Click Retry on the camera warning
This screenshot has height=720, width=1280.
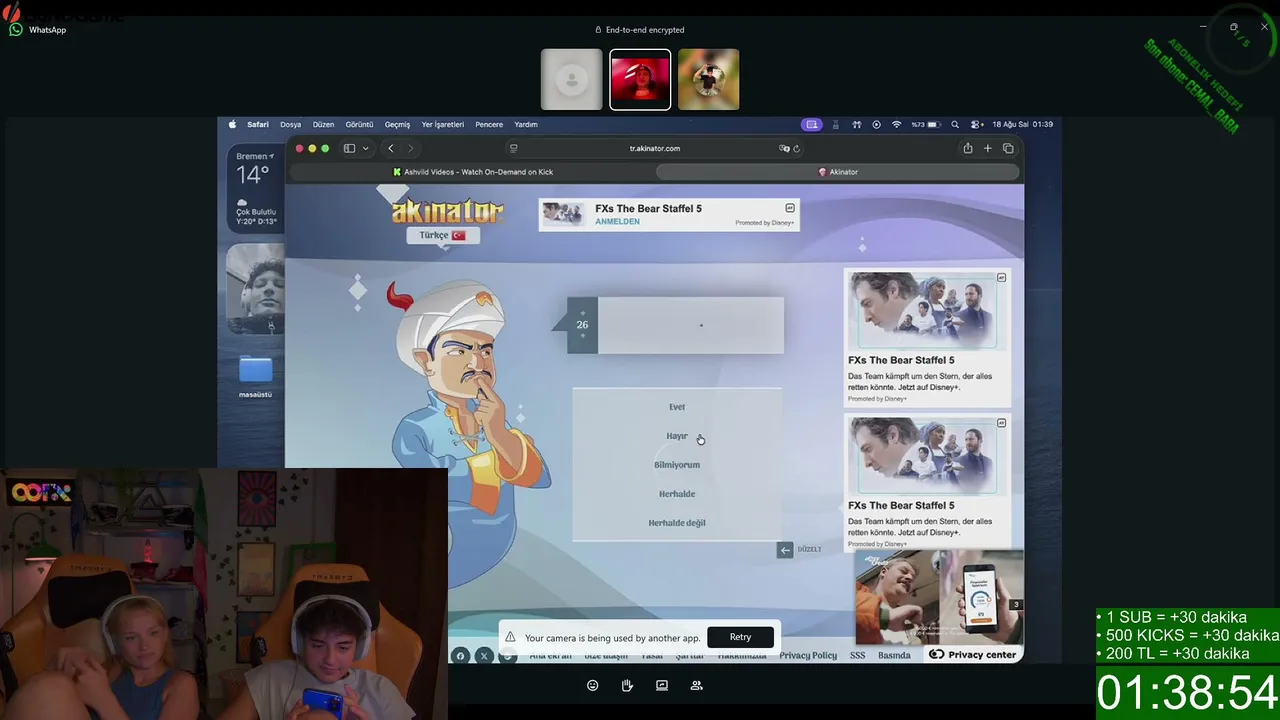pos(740,637)
